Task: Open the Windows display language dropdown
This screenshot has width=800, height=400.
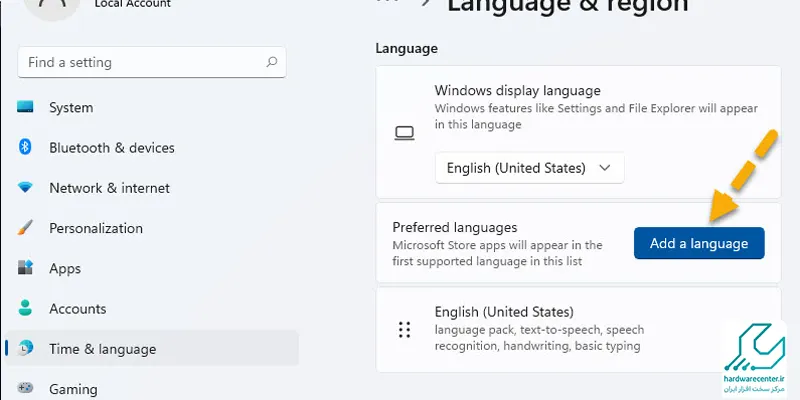Action: 530,168
